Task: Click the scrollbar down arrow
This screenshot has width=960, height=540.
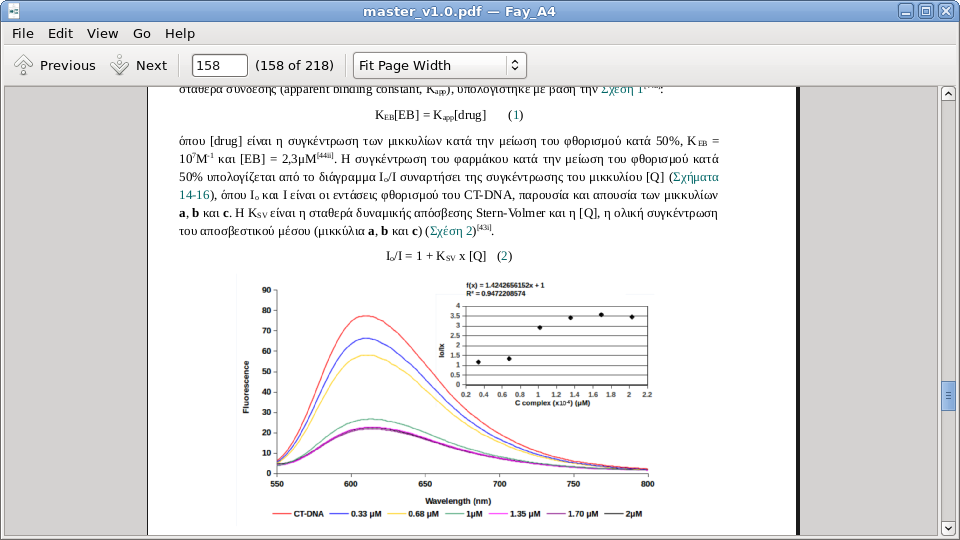Action: [x=948, y=526]
